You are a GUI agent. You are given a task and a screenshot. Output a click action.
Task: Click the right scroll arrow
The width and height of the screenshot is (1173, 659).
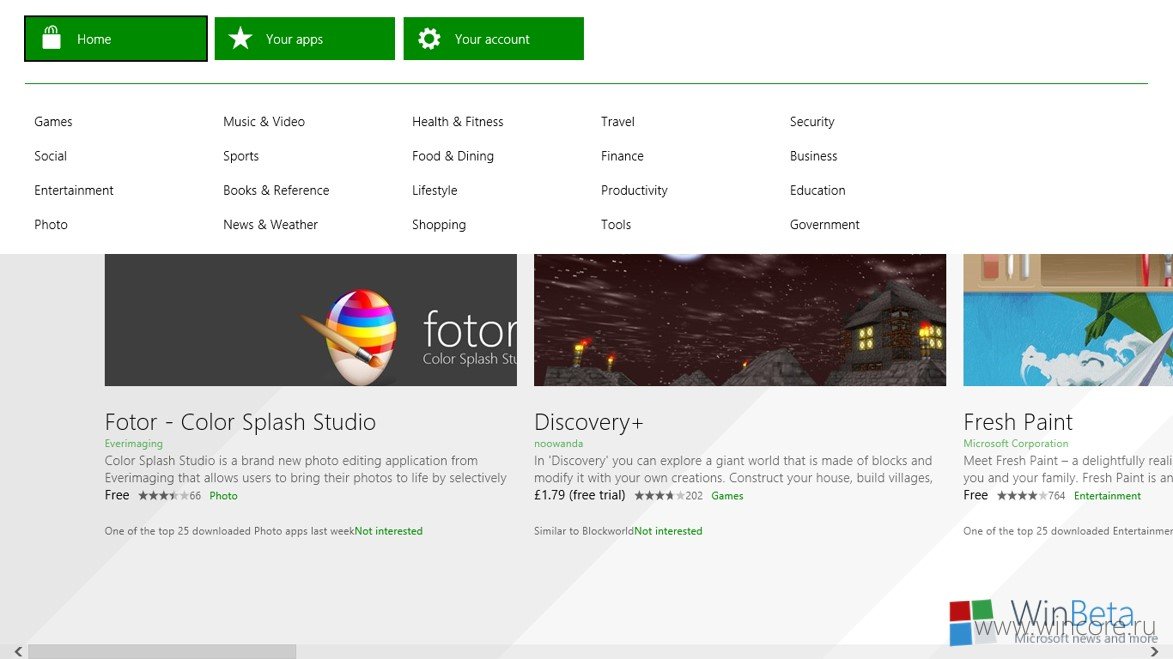pyautogui.click(x=1154, y=652)
